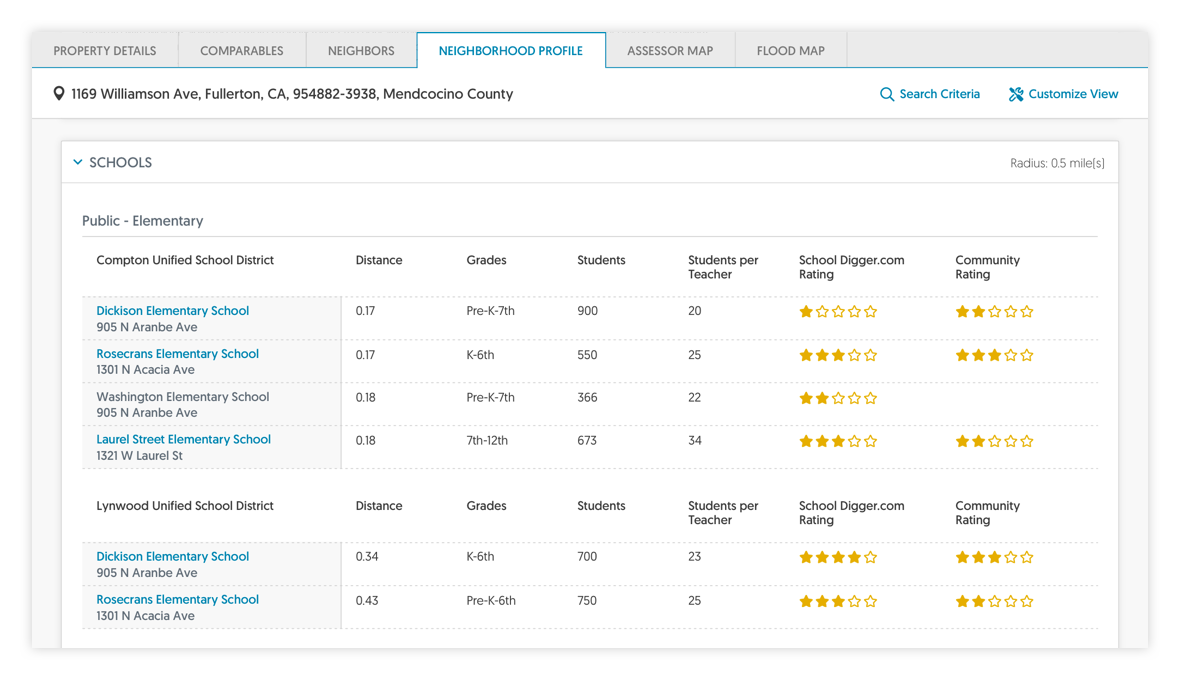Click Washington Elementary School Digger stars

click(x=838, y=398)
